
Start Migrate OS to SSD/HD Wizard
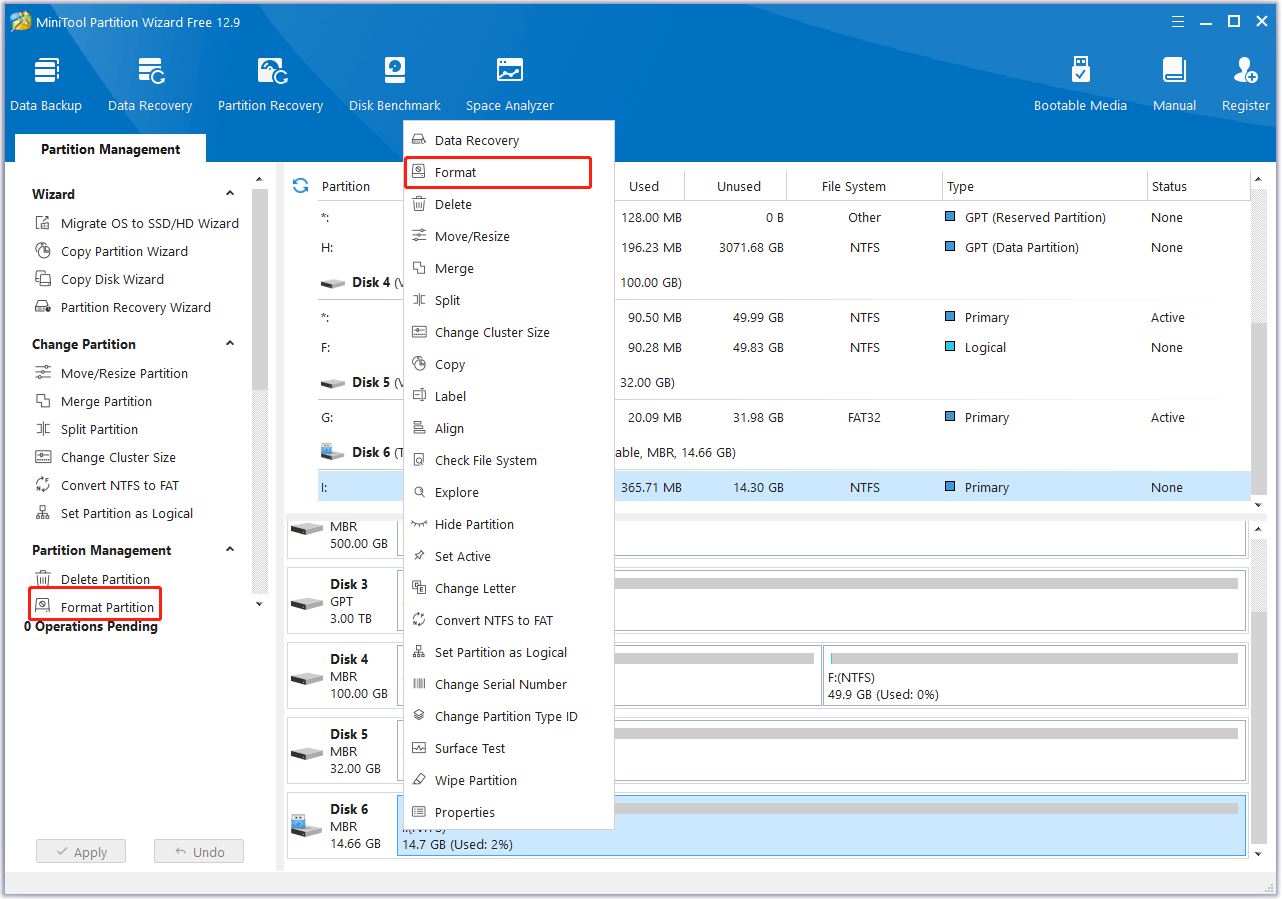pos(137,223)
